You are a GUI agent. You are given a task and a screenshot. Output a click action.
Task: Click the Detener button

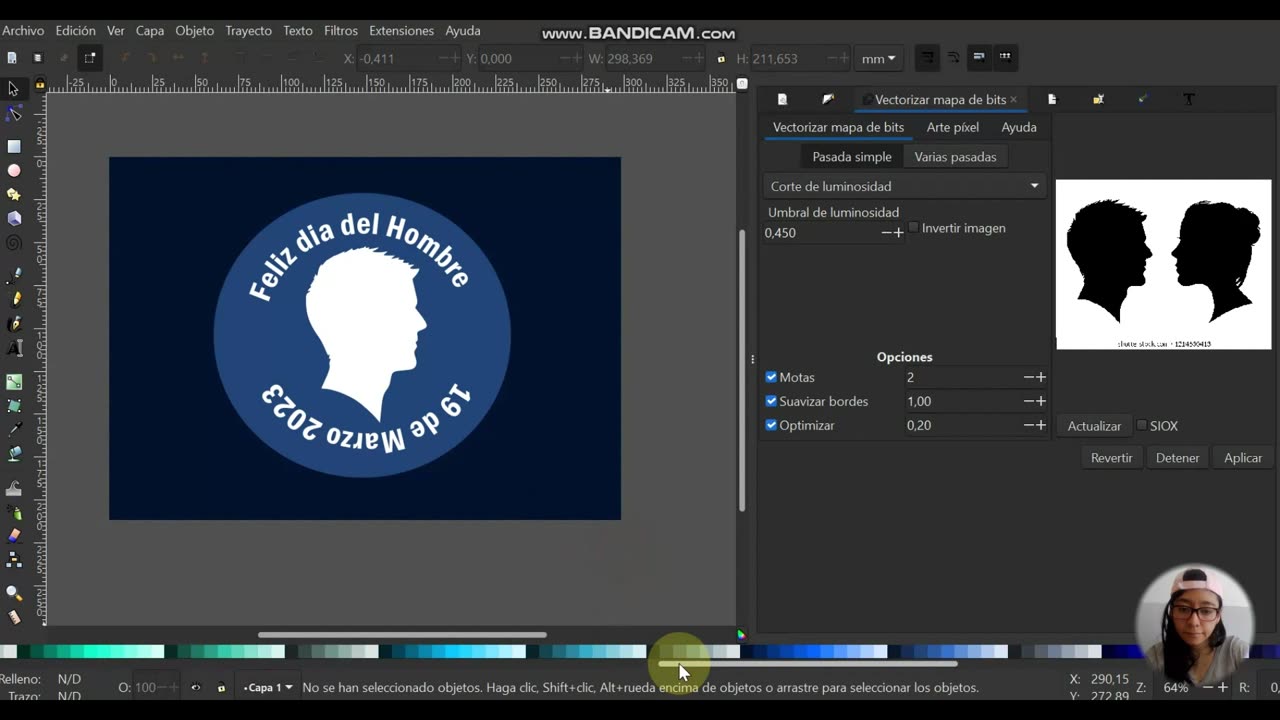[1177, 458]
